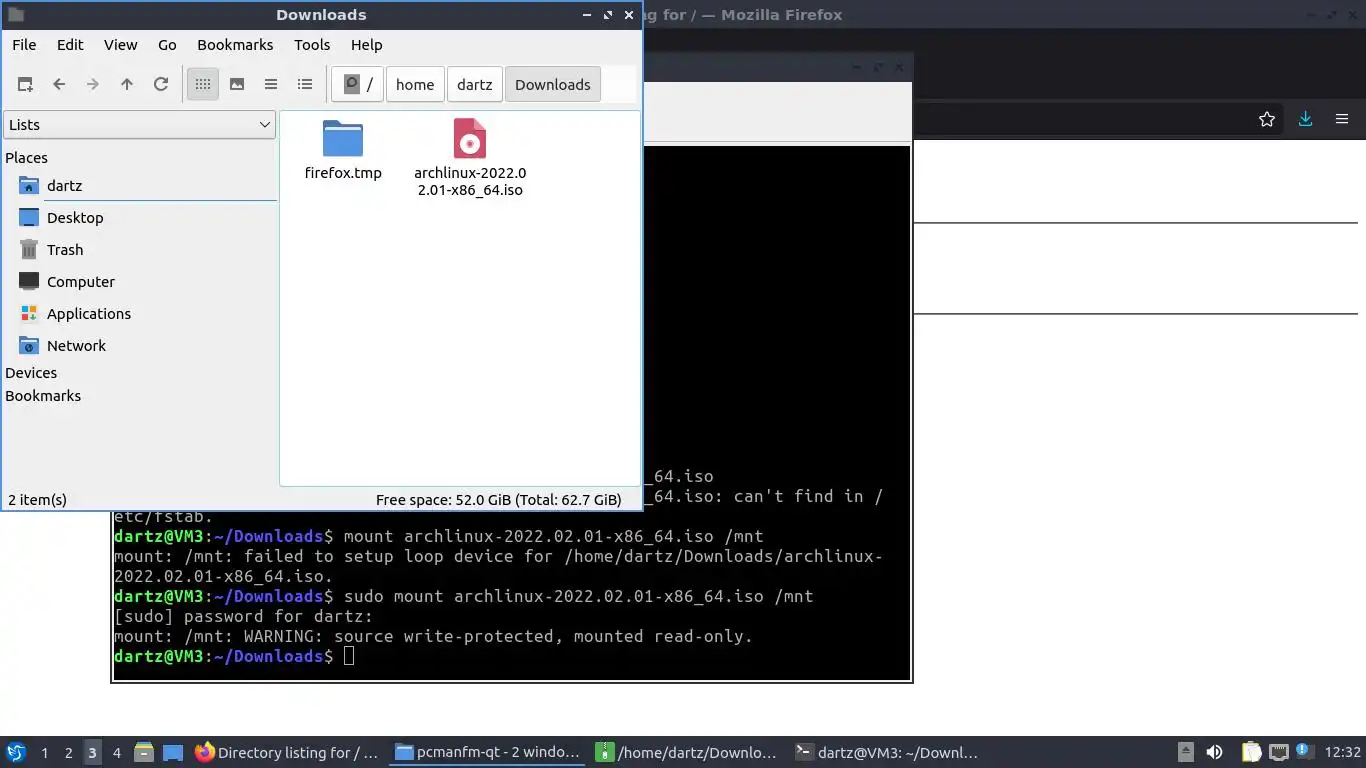Open the Lists side pane dropdown

coord(139,125)
